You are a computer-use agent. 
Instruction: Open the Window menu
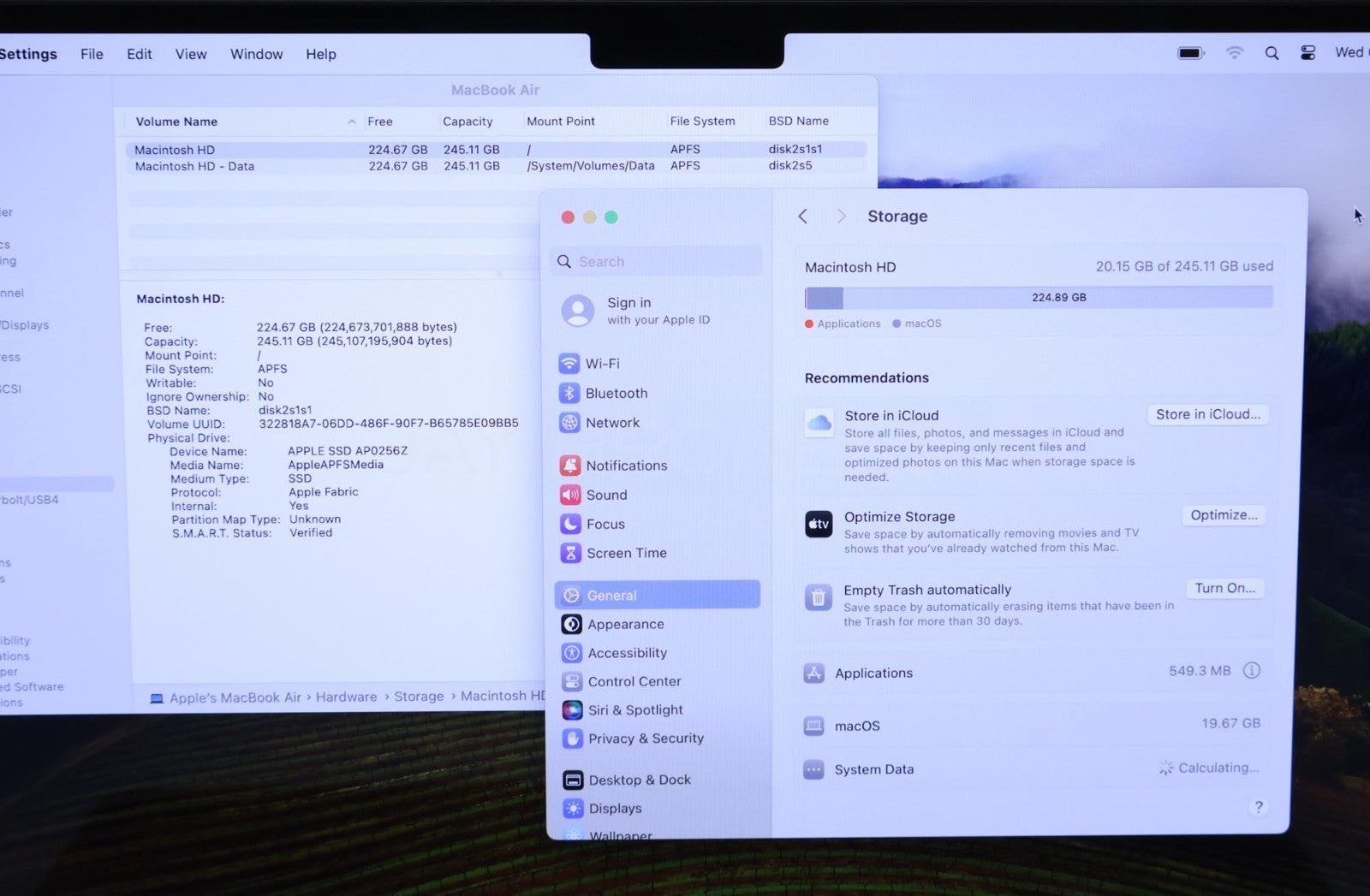pyautogui.click(x=256, y=54)
